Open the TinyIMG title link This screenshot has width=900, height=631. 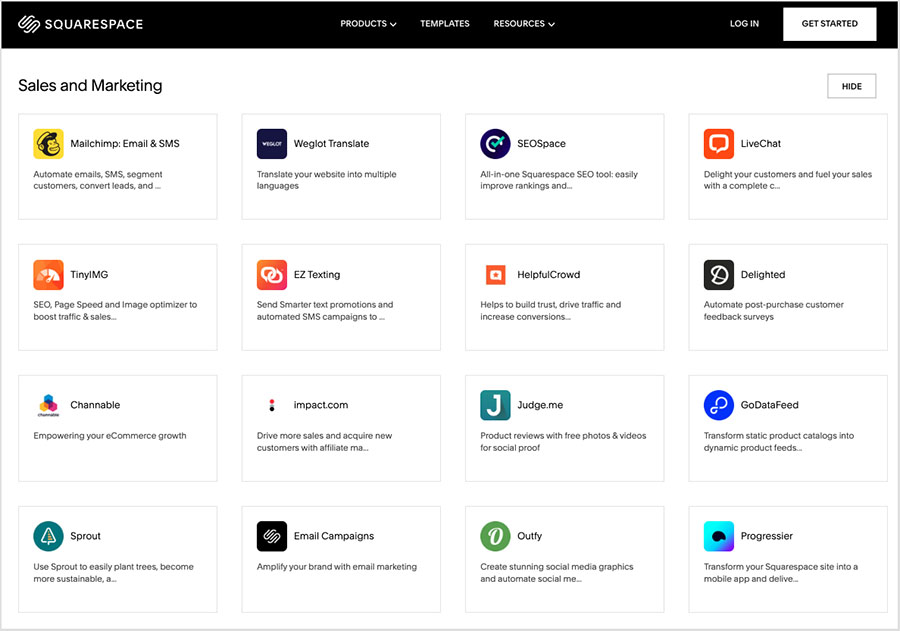[89, 274]
